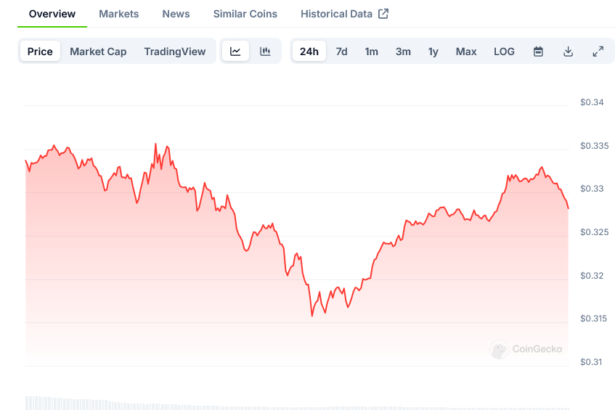Viewport: 615px width, 410px height.
Task: Show Max time range
Action: click(466, 51)
